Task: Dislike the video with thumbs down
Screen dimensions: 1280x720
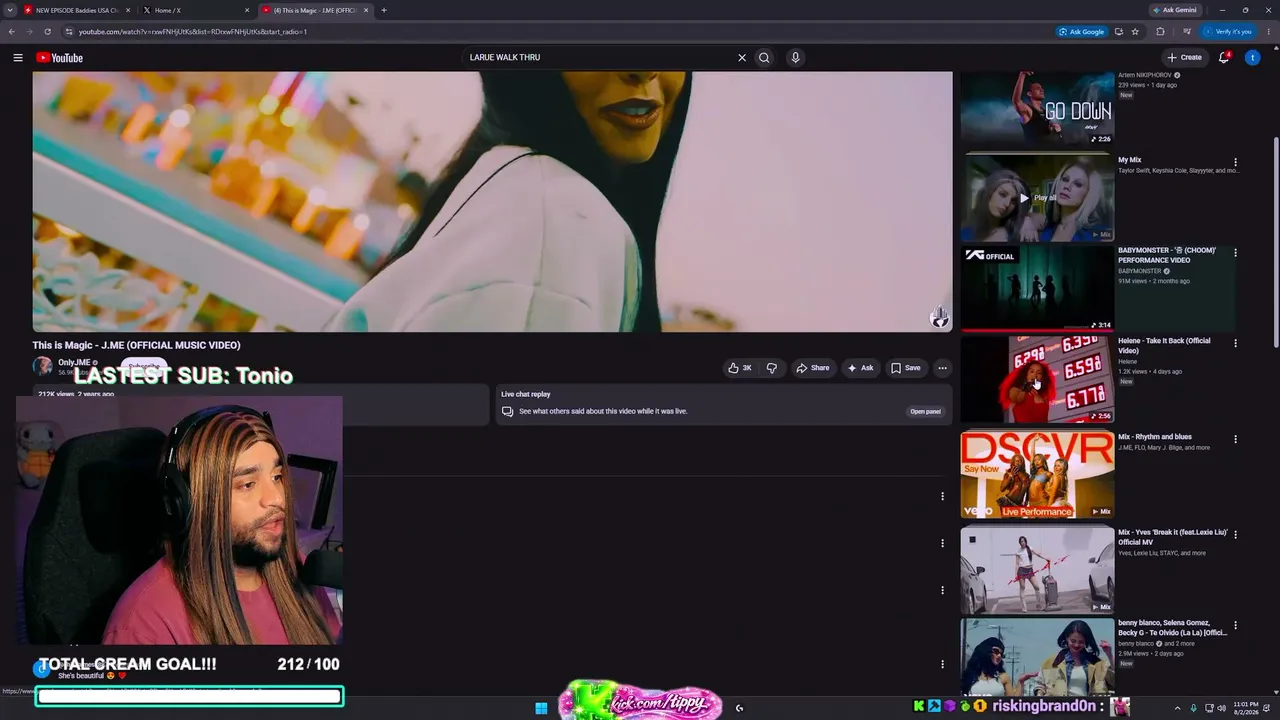Action: [771, 368]
